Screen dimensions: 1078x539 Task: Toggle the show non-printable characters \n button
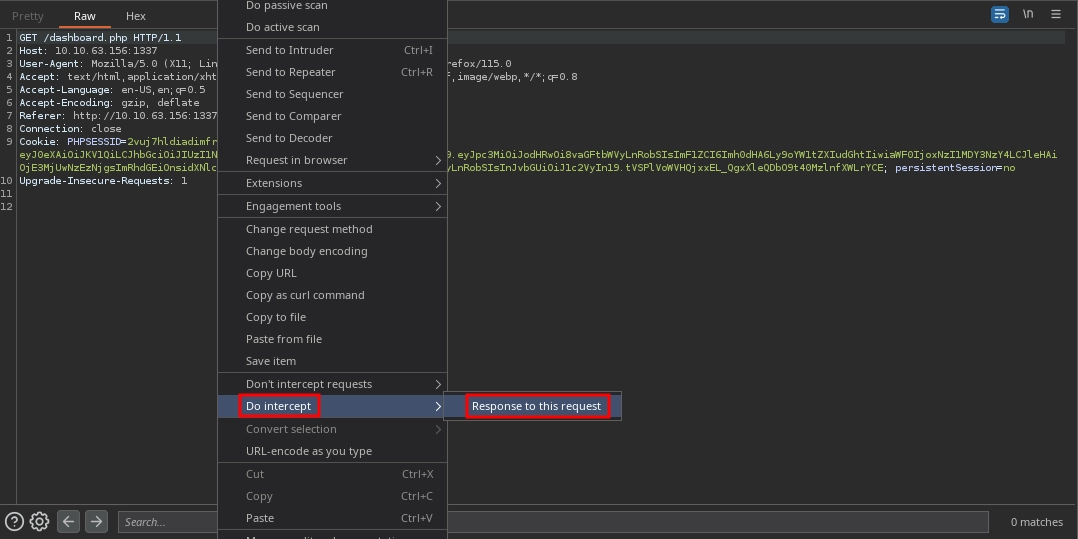click(x=1028, y=14)
